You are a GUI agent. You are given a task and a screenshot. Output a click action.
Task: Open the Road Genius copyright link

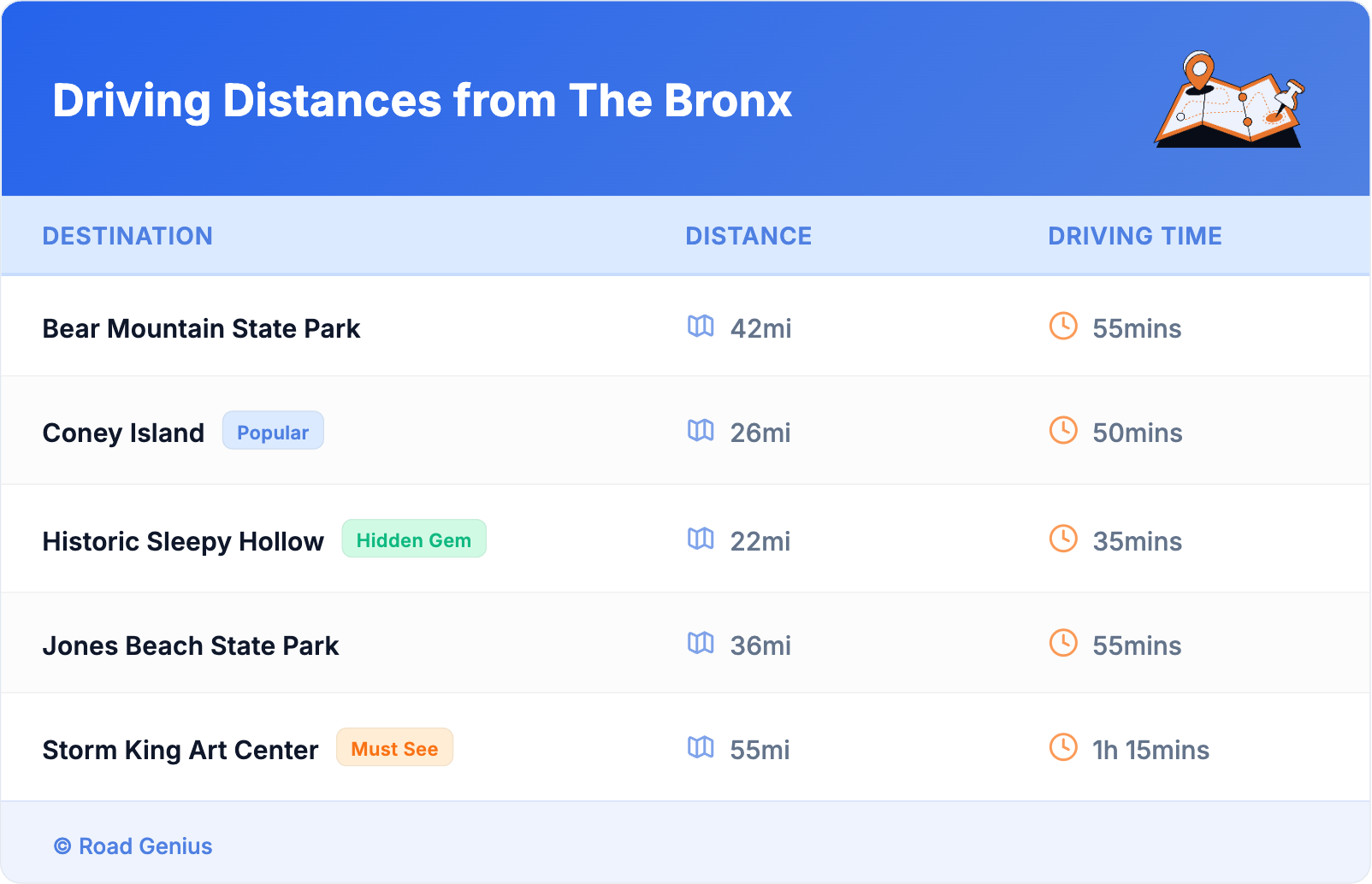[133, 846]
